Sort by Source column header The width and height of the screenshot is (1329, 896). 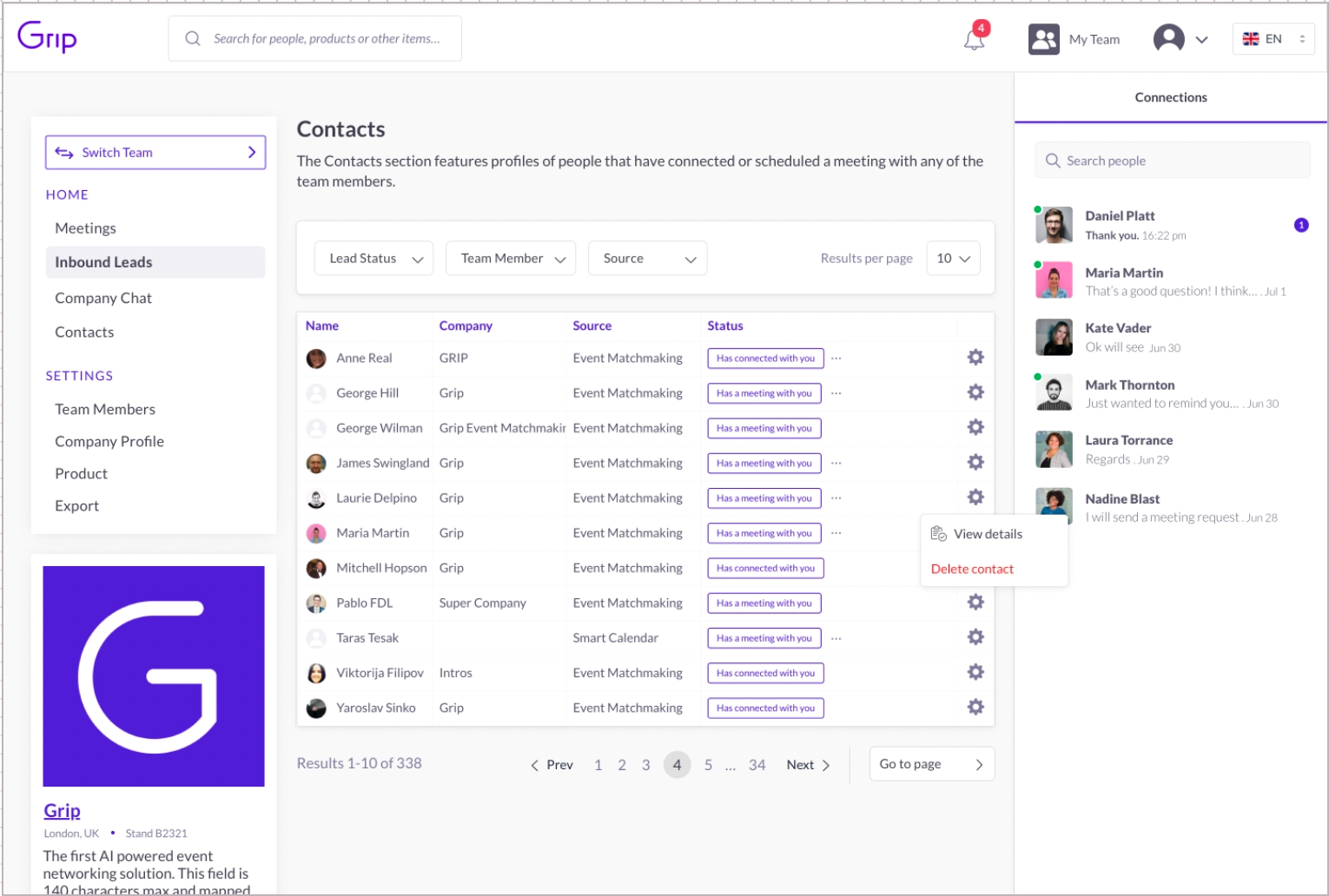point(592,326)
